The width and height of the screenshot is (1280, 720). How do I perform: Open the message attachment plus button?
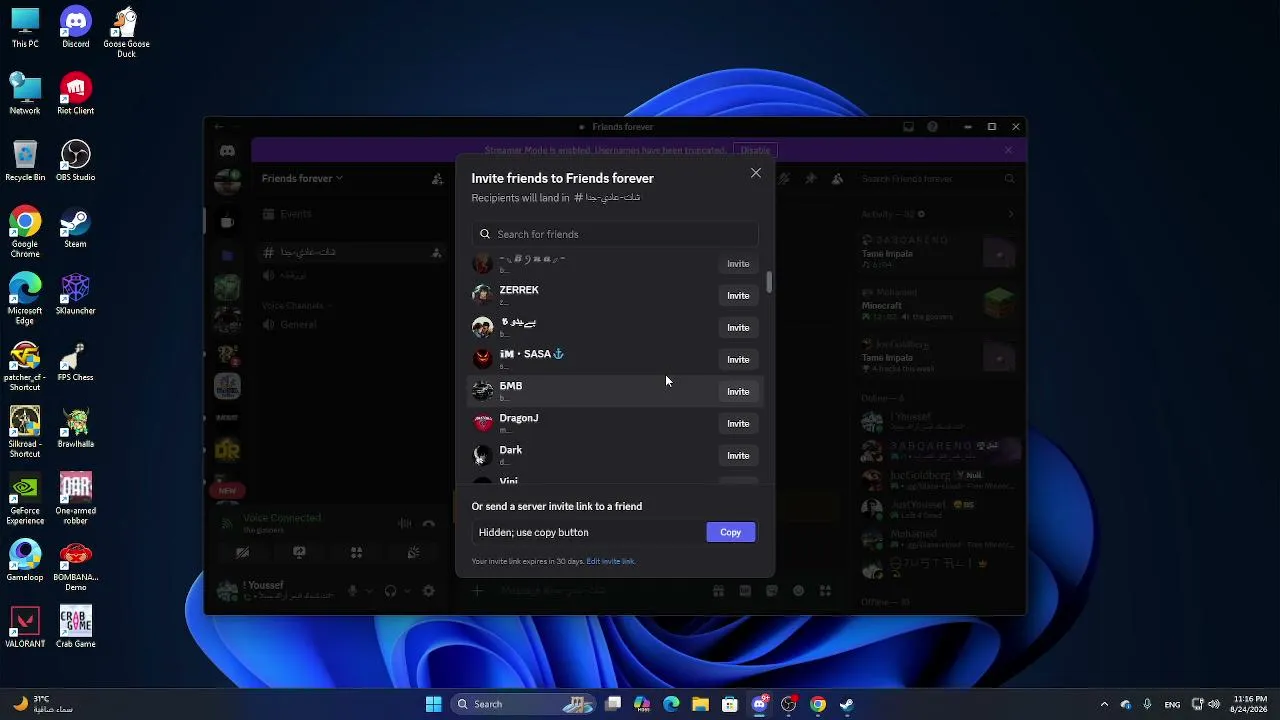(477, 591)
